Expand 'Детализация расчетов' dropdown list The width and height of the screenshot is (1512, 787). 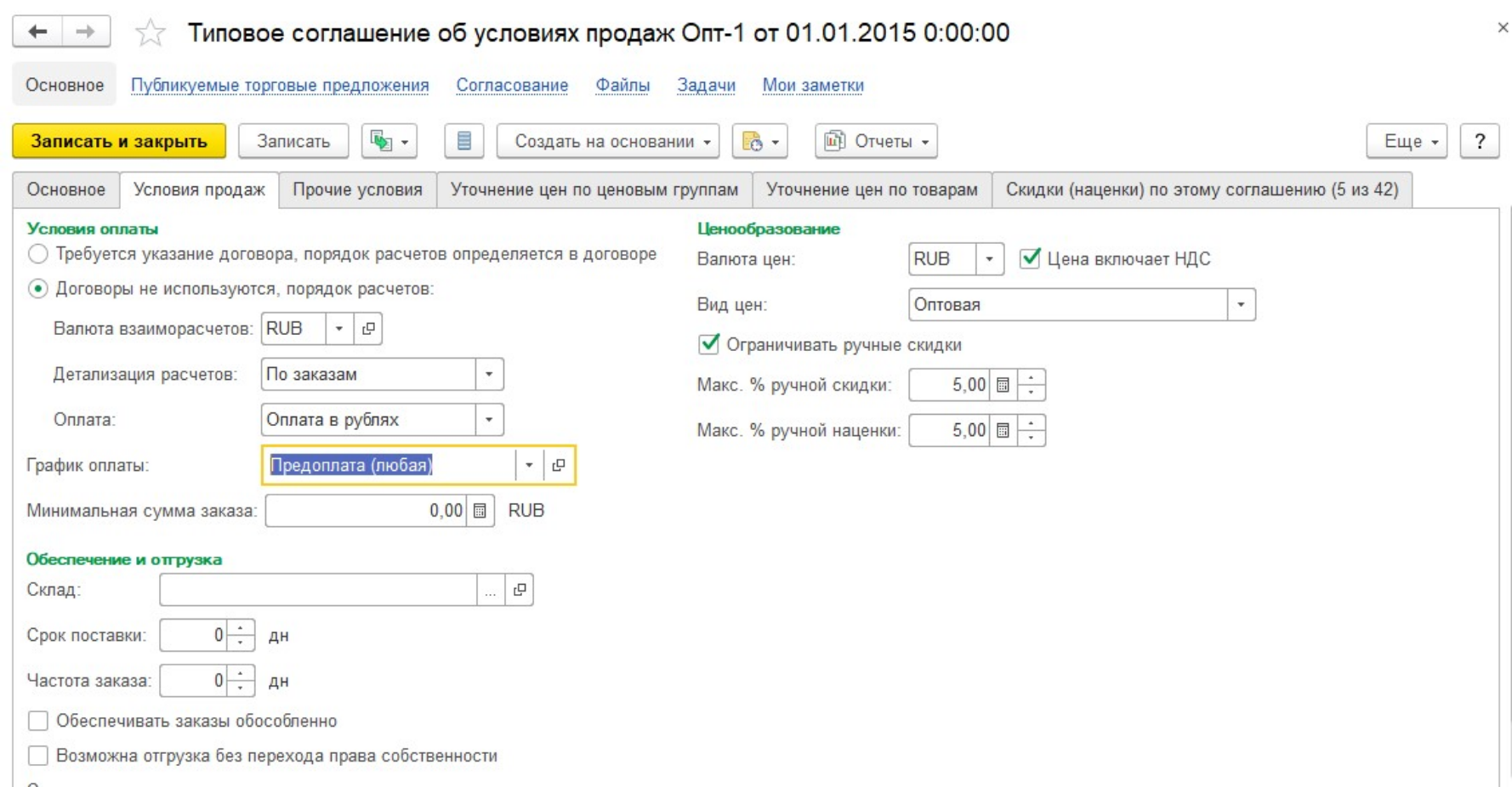[489, 374]
